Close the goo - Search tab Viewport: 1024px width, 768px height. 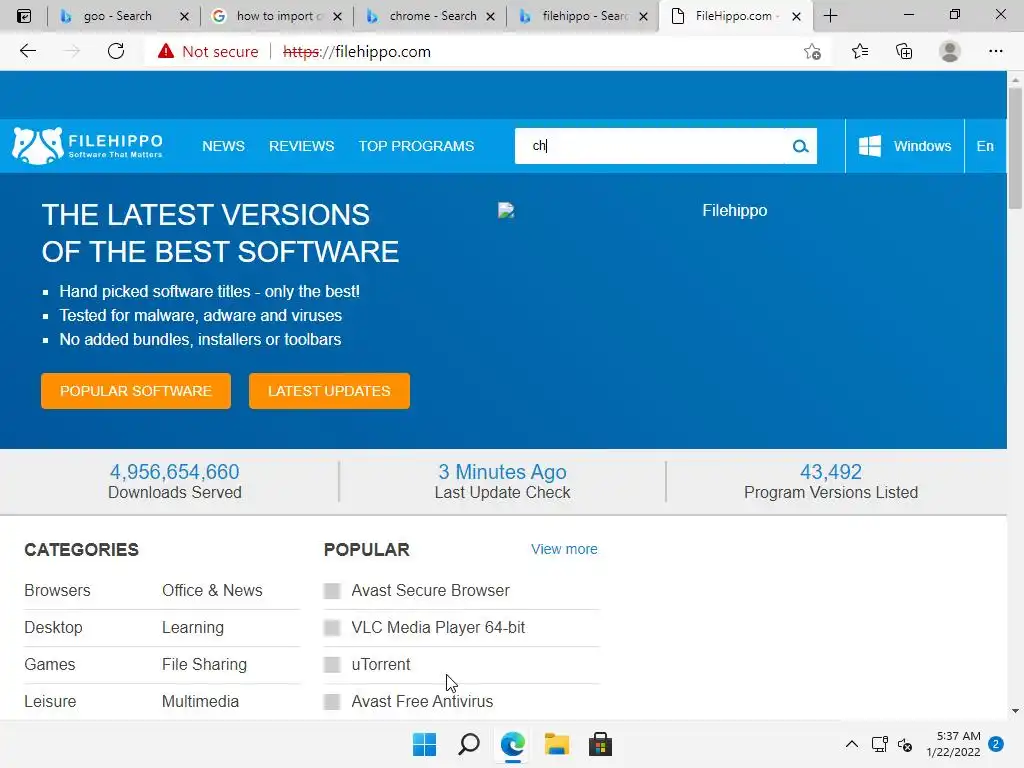click(x=184, y=16)
